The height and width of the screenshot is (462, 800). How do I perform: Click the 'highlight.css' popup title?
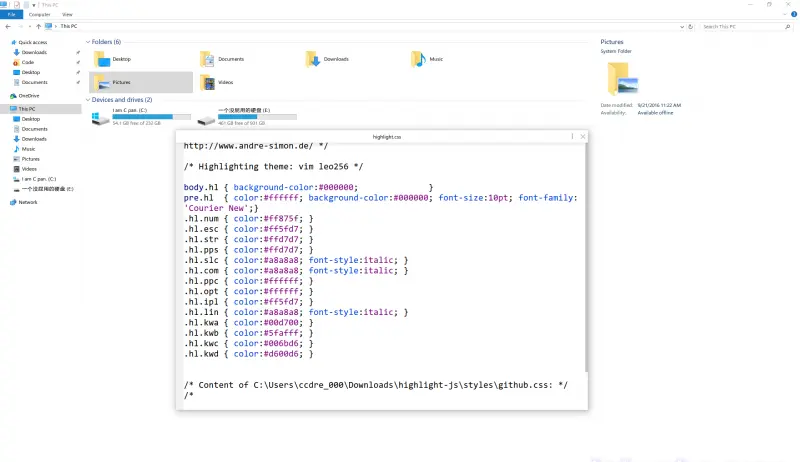387,137
